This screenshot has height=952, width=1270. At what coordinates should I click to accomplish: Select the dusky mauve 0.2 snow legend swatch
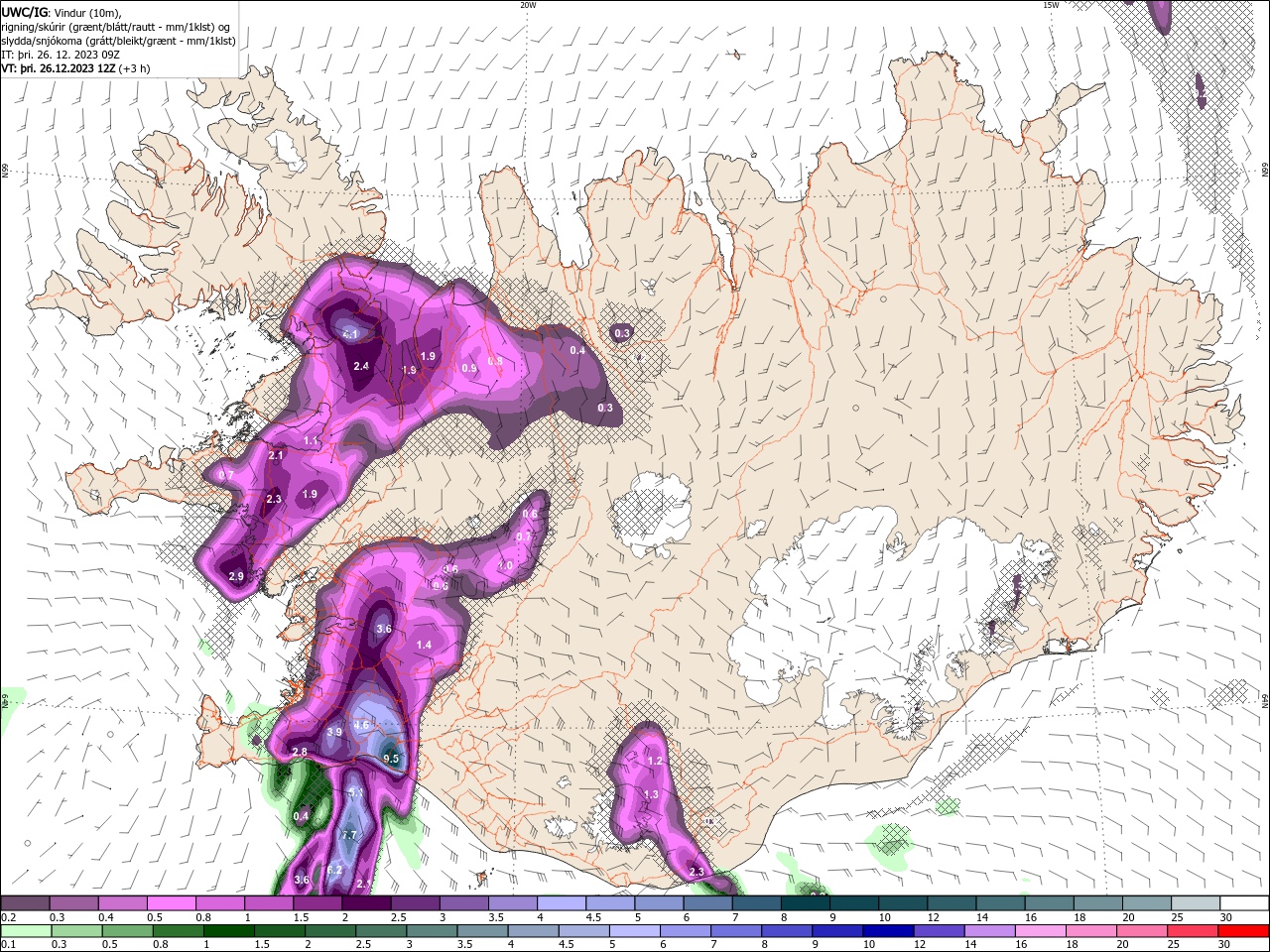(x=25, y=903)
